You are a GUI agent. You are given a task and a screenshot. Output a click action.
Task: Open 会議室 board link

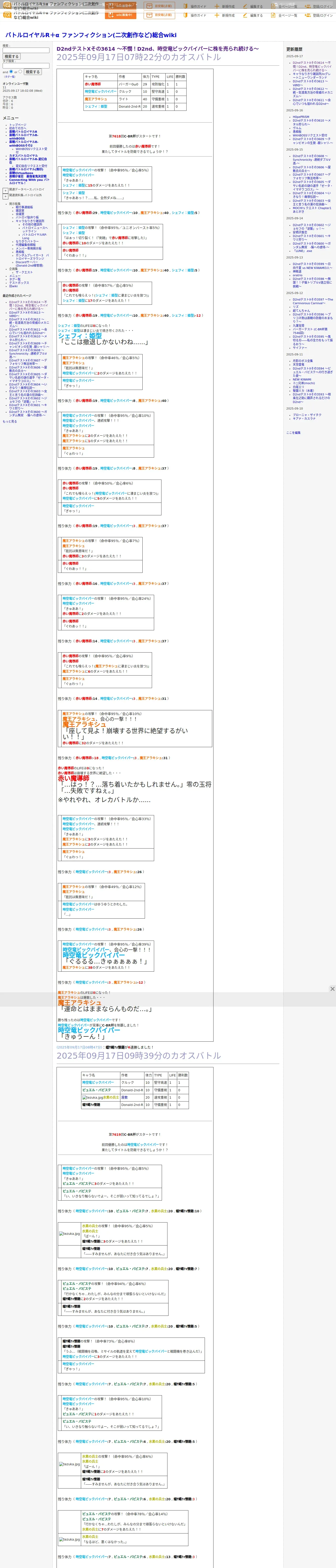point(20,214)
